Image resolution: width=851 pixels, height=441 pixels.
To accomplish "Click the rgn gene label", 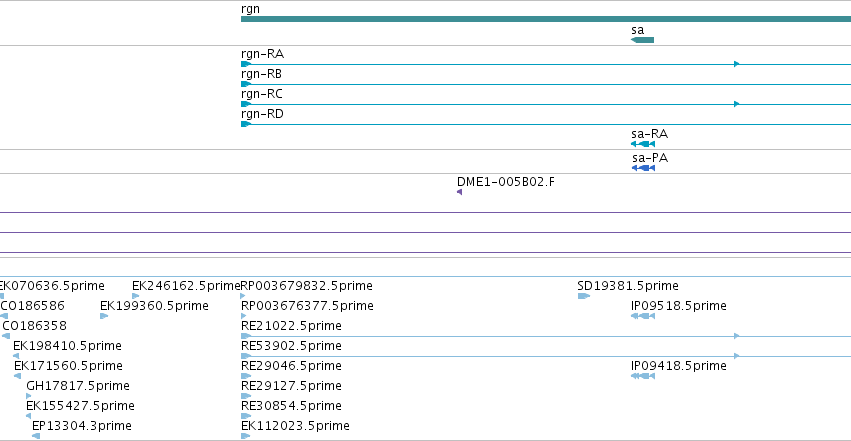I will tap(250, 9).
